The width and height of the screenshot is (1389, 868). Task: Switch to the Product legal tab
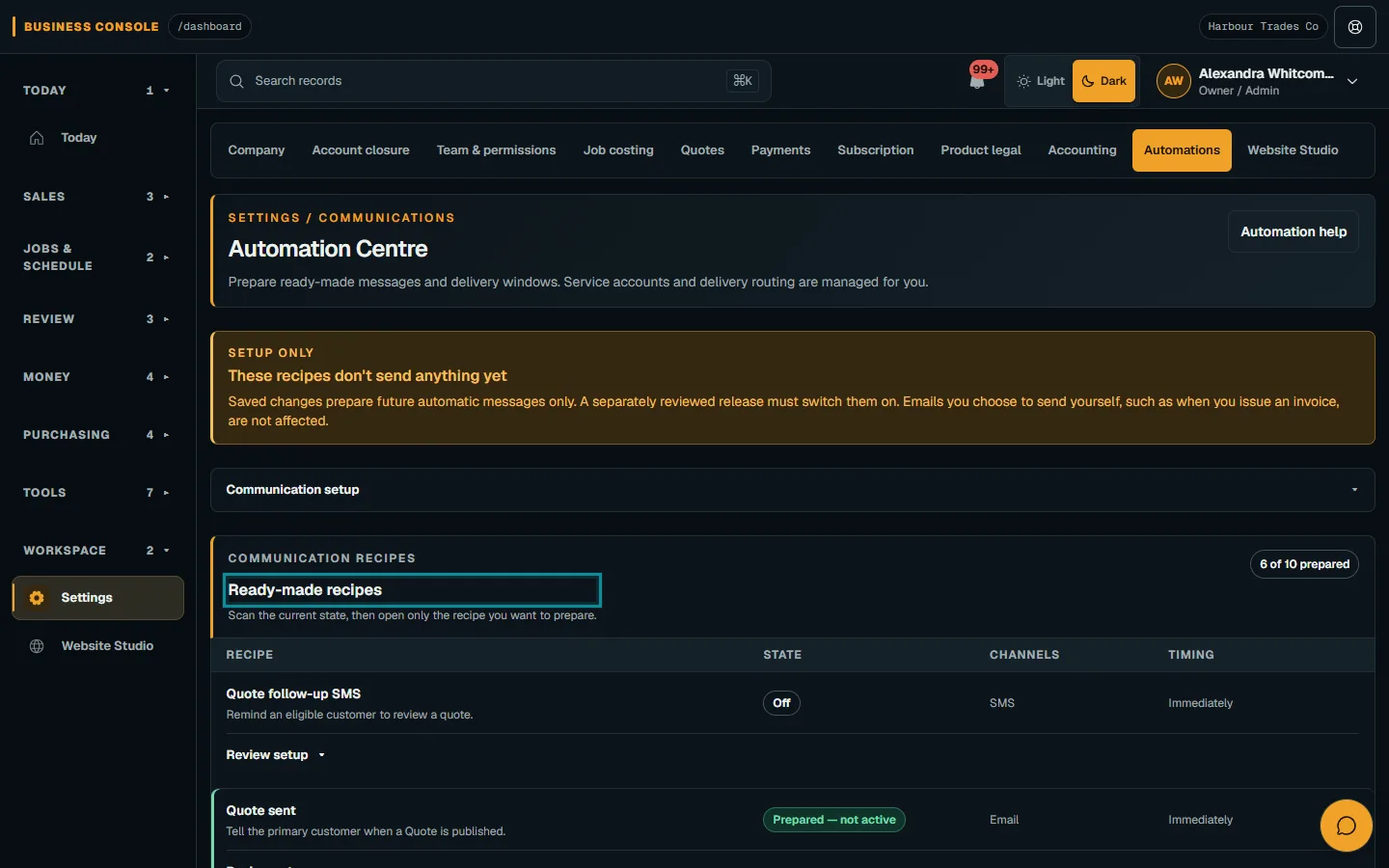pos(981,150)
